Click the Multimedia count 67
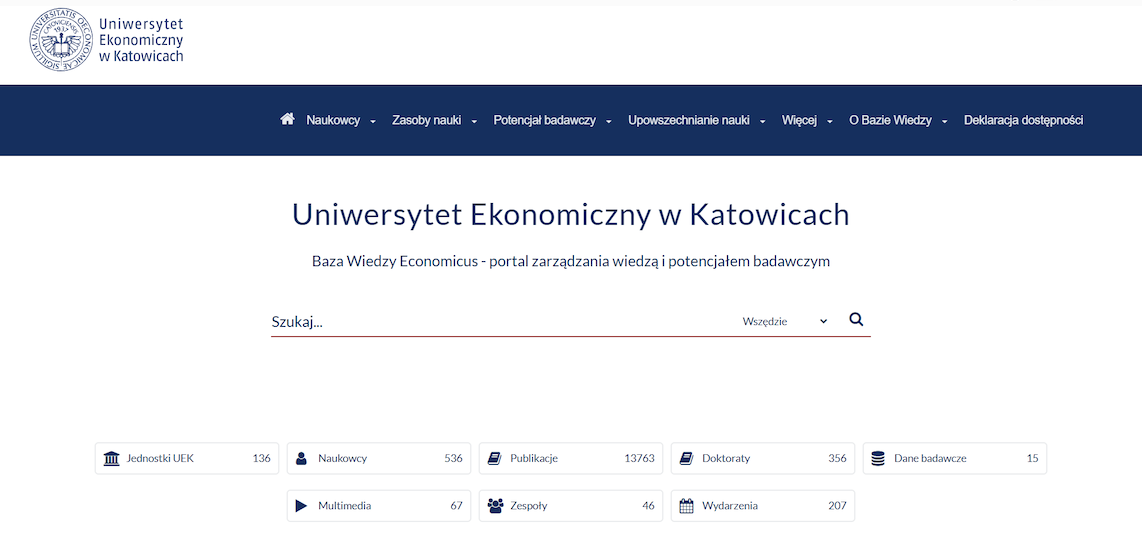Screen dimensions: 1142x554 (457, 505)
